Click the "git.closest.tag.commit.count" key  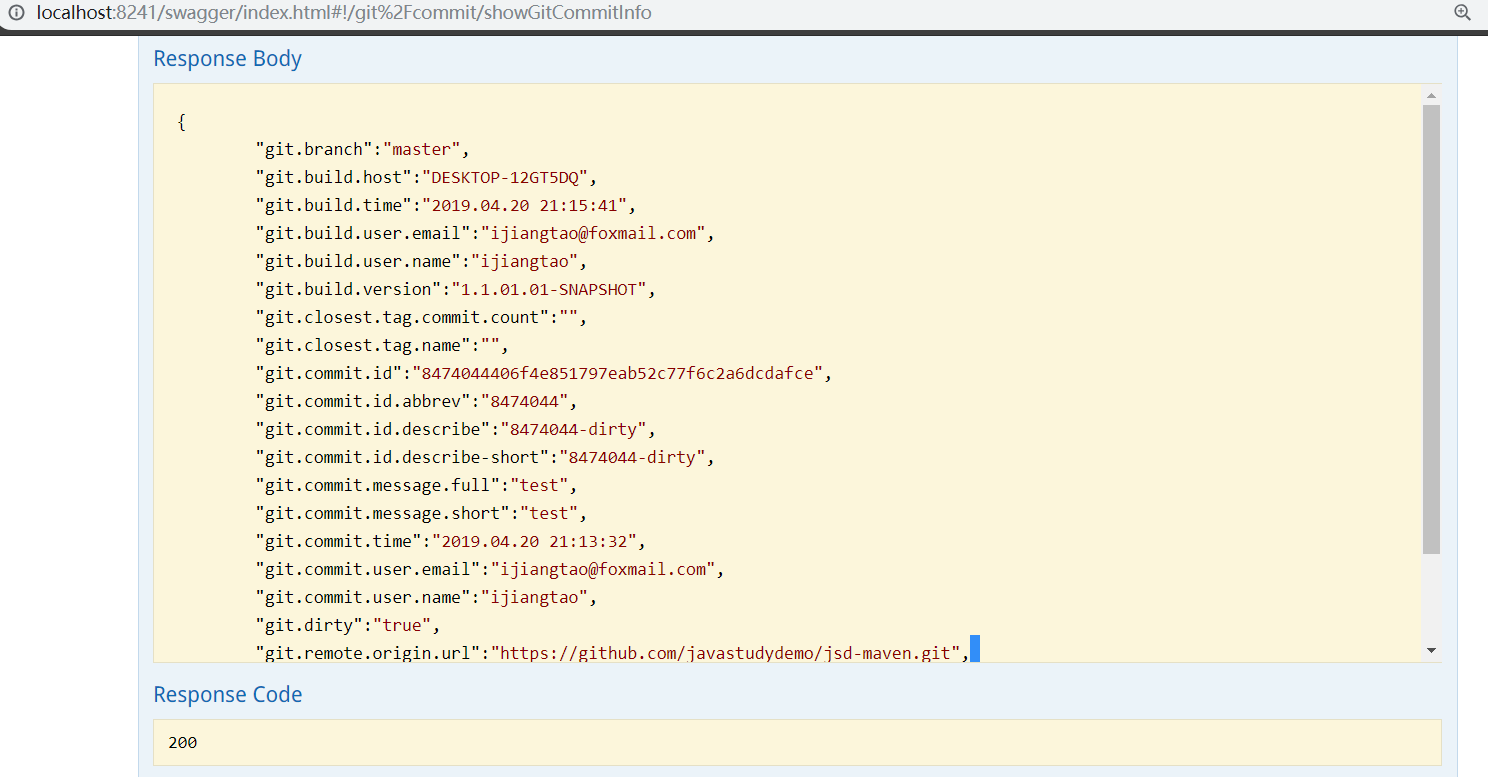[402, 317]
